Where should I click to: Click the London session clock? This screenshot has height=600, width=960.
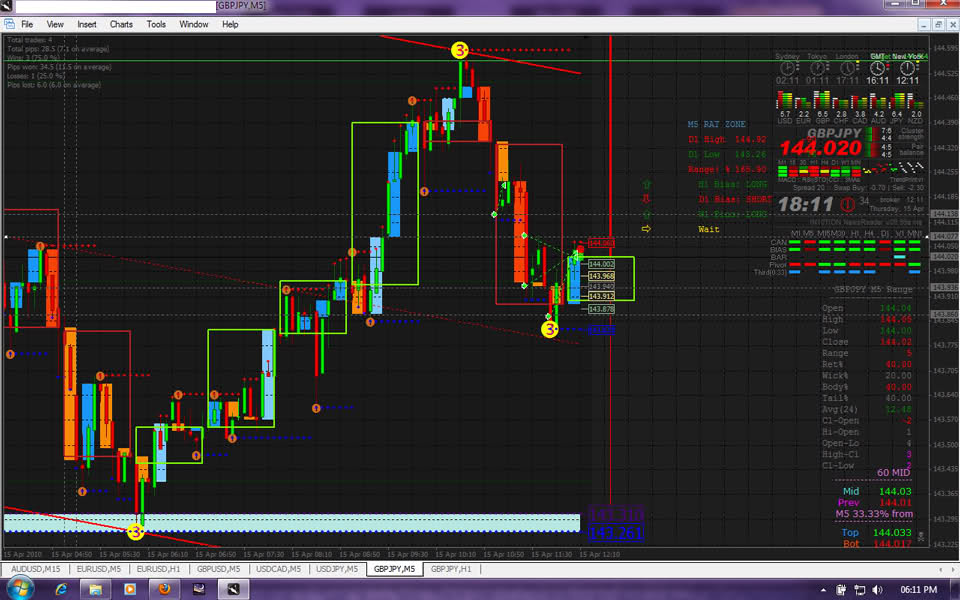(847, 69)
